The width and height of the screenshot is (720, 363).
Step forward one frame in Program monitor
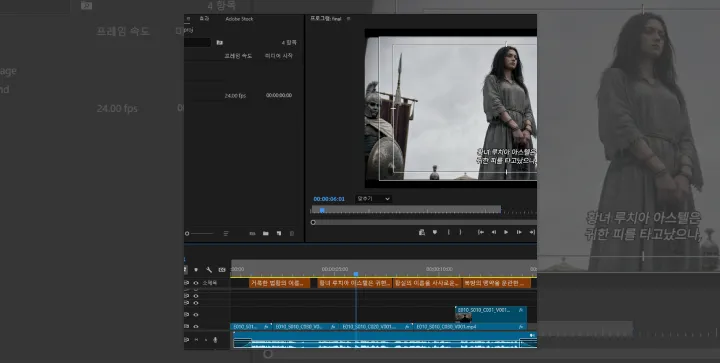pos(519,232)
